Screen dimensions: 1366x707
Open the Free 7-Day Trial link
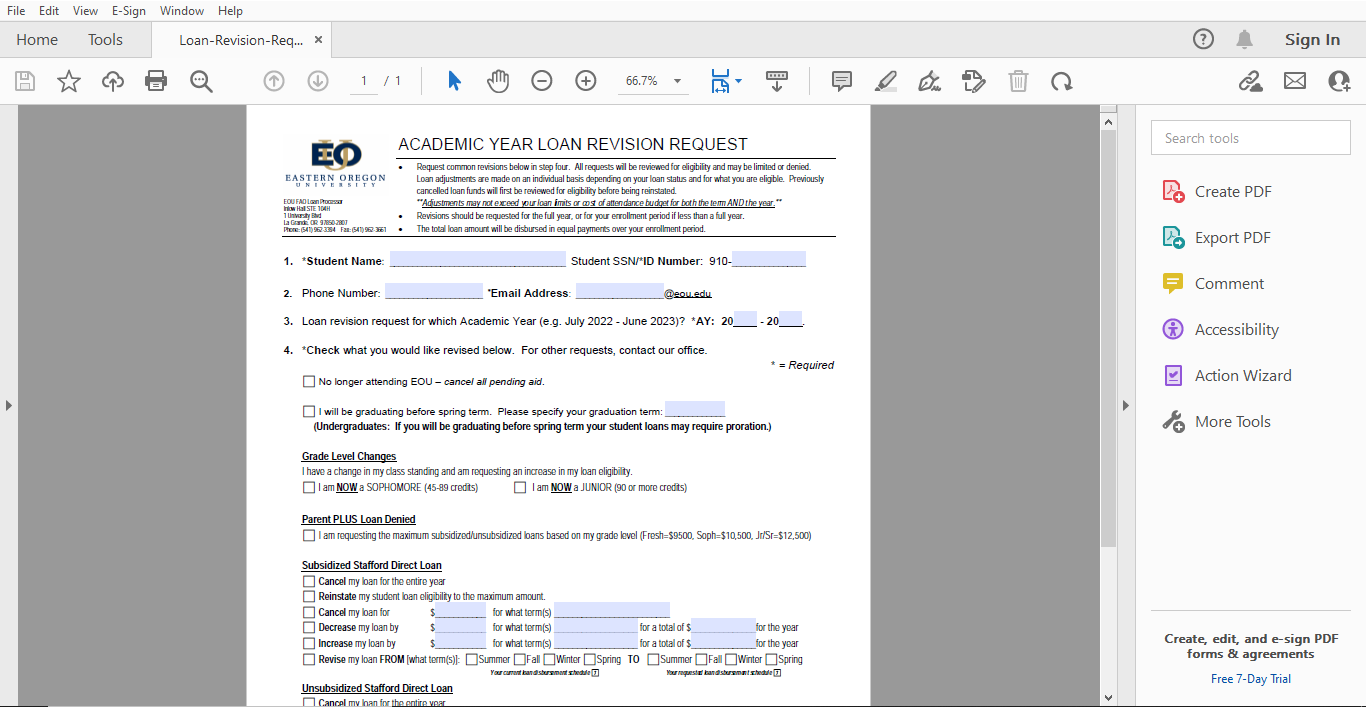tap(1250, 678)
